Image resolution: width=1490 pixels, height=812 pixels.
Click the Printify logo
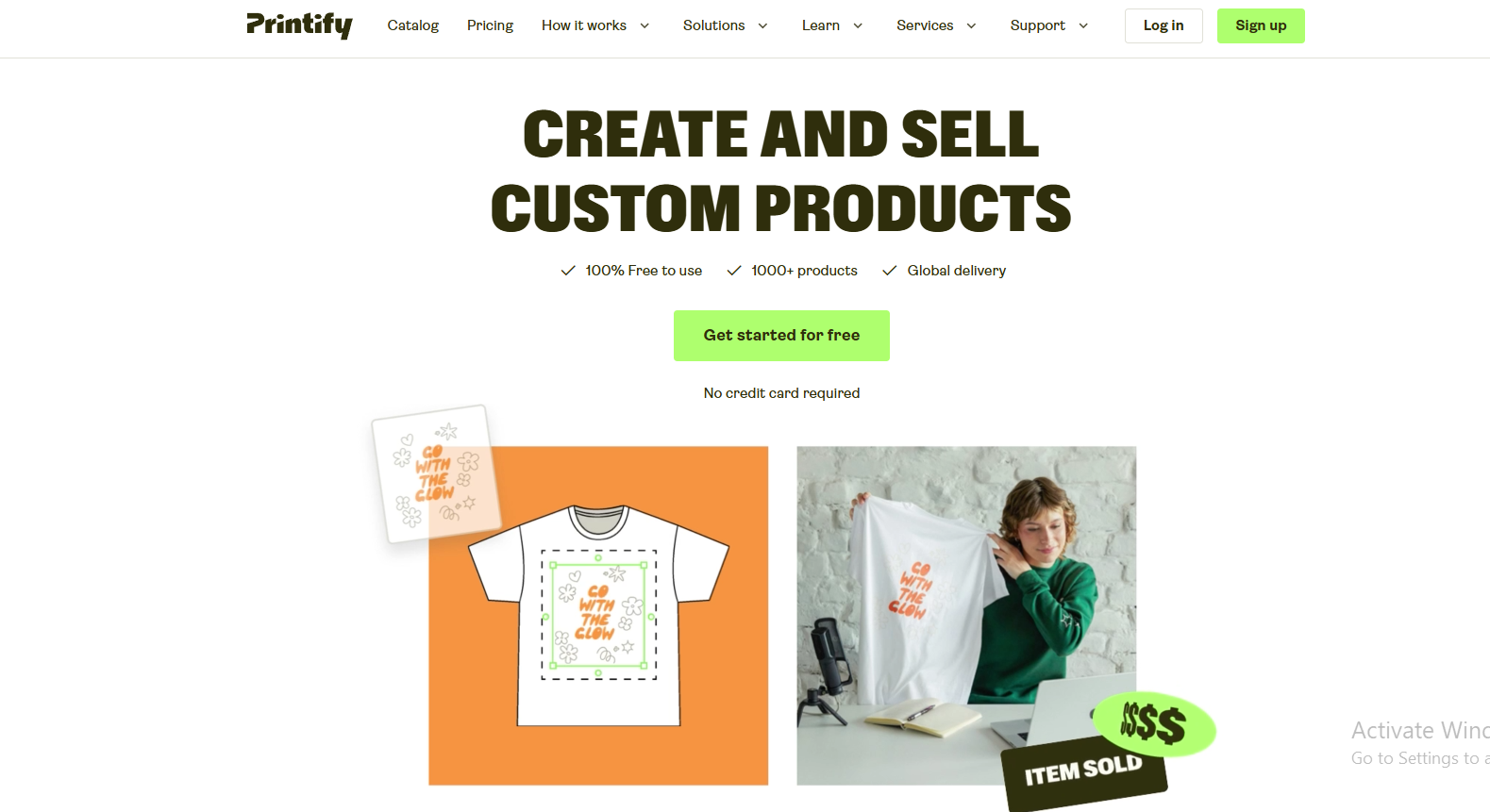299,25
